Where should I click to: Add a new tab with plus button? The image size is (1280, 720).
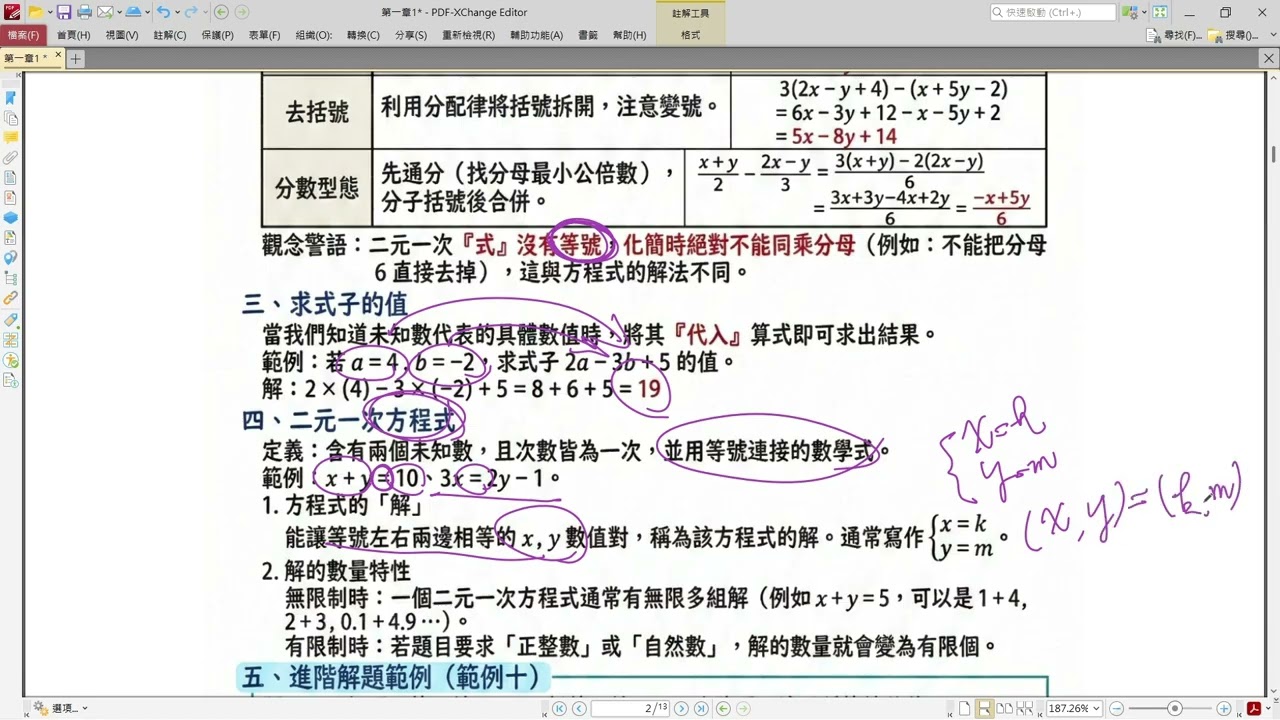click(x=75, y=59)
